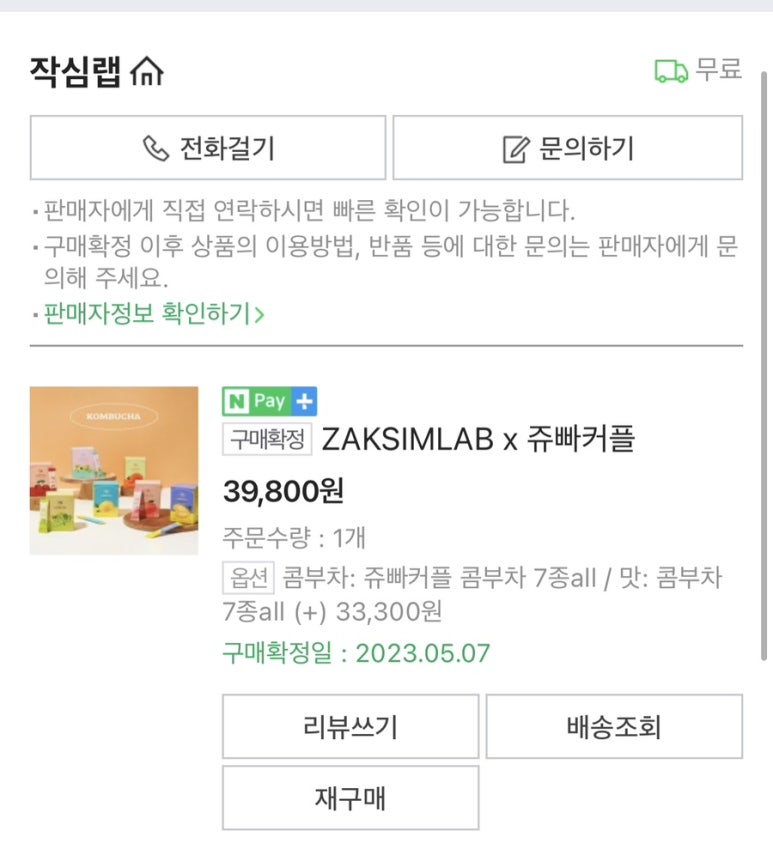Open the 작심랩 store name

click(75, 72)
